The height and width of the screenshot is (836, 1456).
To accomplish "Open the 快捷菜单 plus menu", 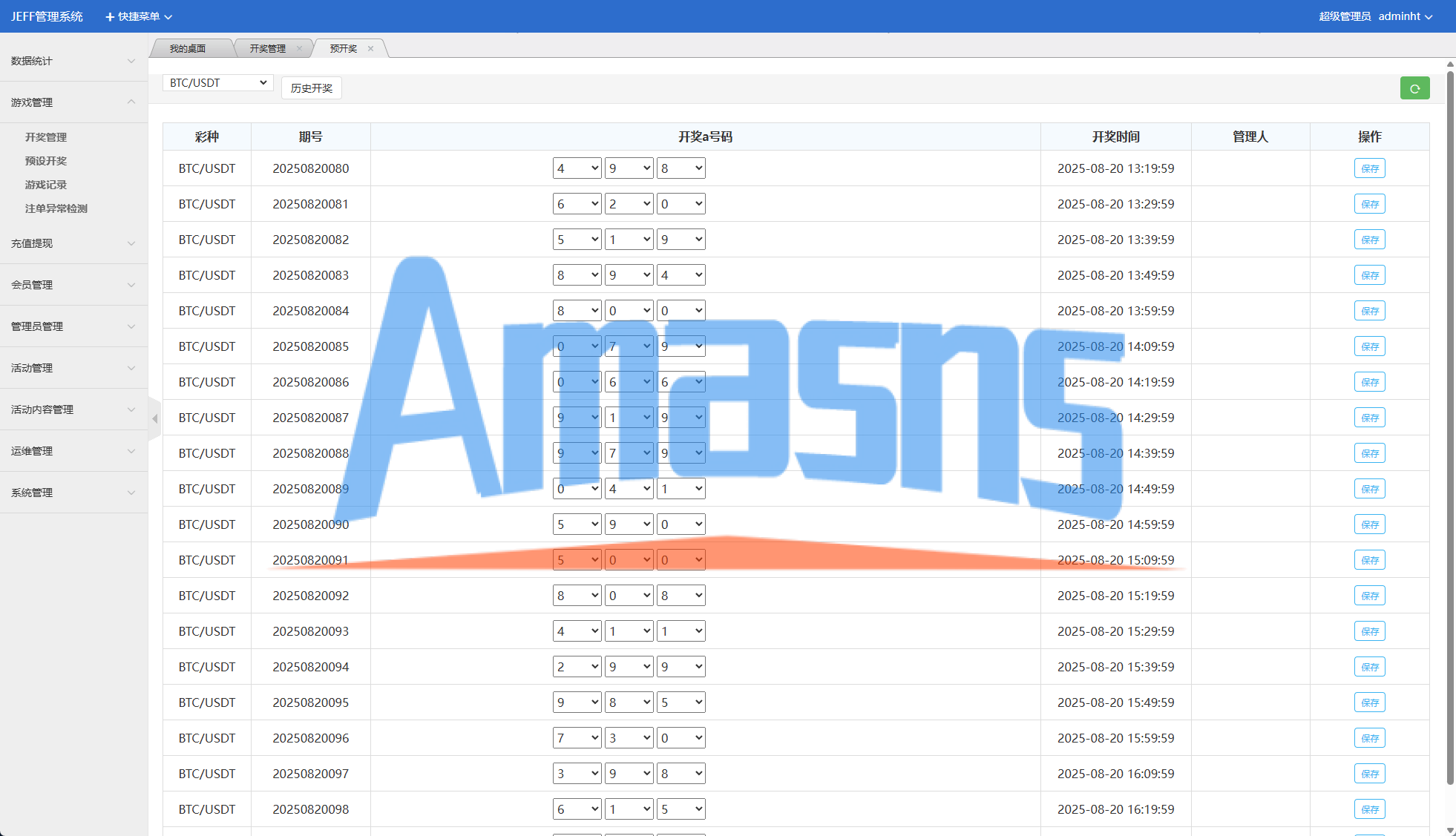I will (138, 16).
